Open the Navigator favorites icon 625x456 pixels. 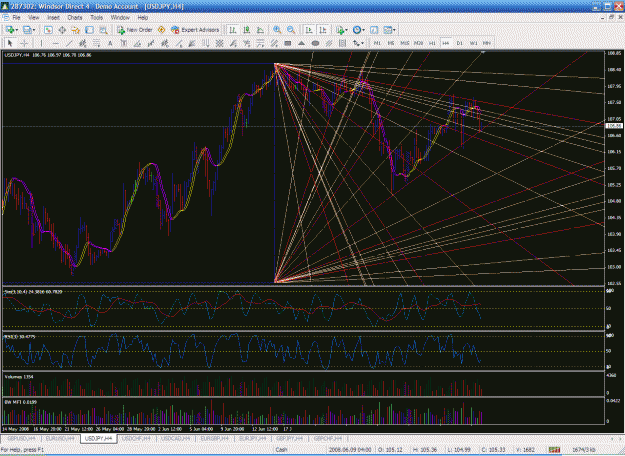pos(75,30)
